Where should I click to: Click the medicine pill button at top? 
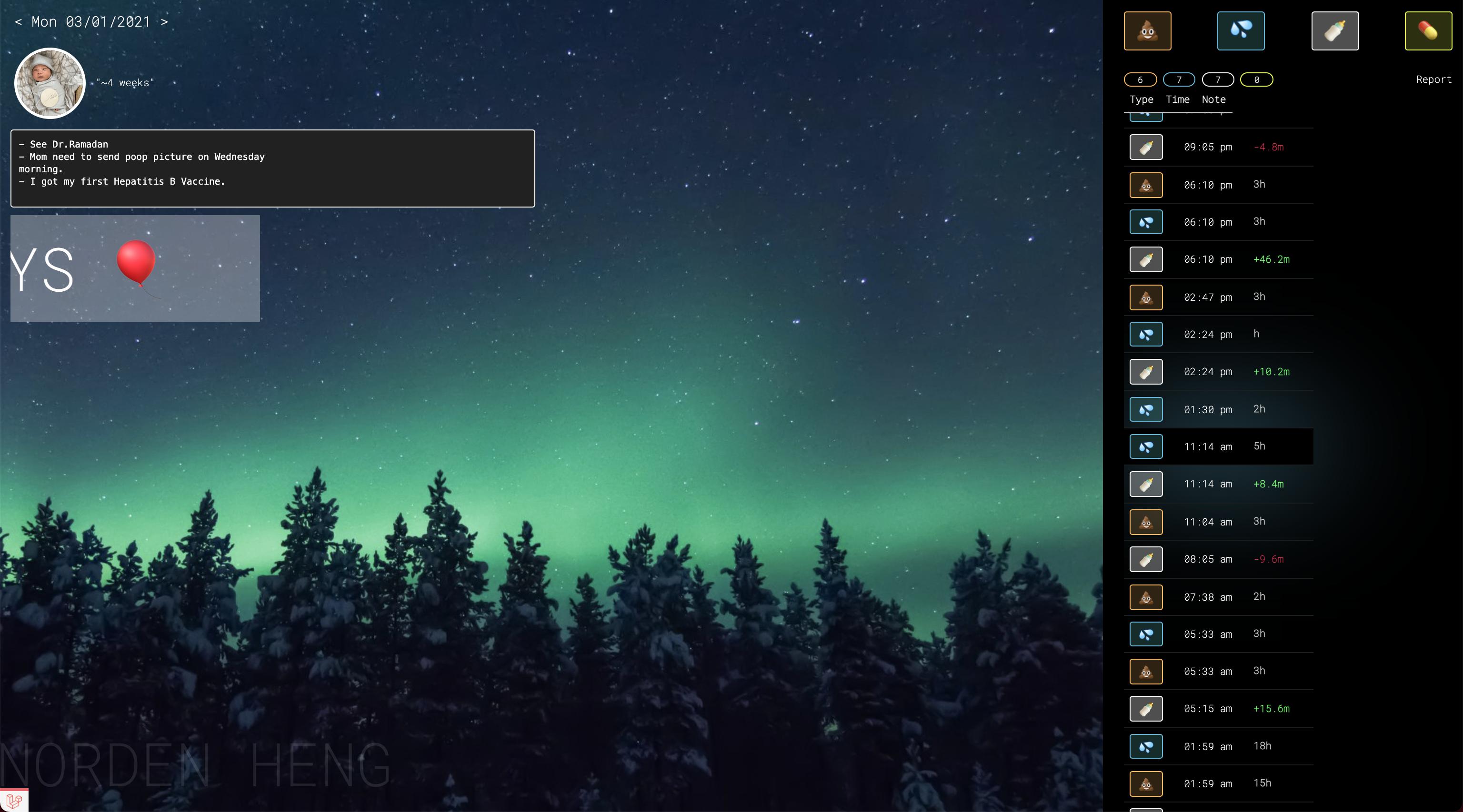pyautogui.click(x=1428, y=30)
